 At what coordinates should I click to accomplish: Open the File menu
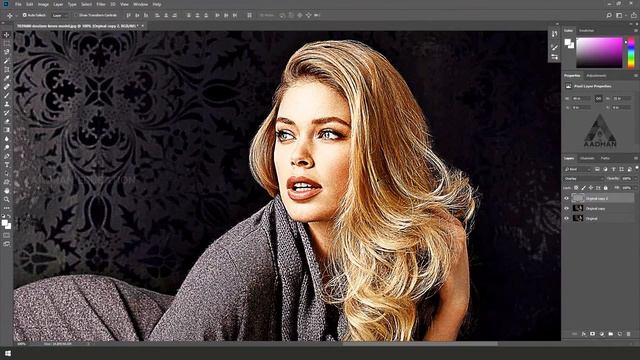(x=18, y=4)
